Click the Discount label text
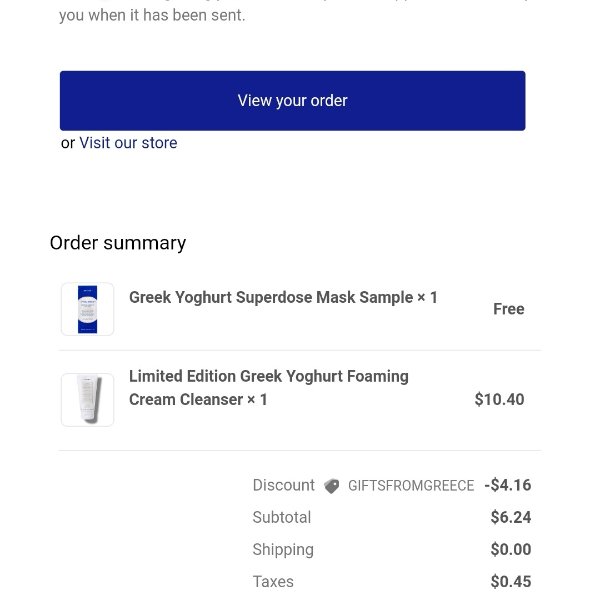Viewport: 600px width, 600px height. point(284,485)
